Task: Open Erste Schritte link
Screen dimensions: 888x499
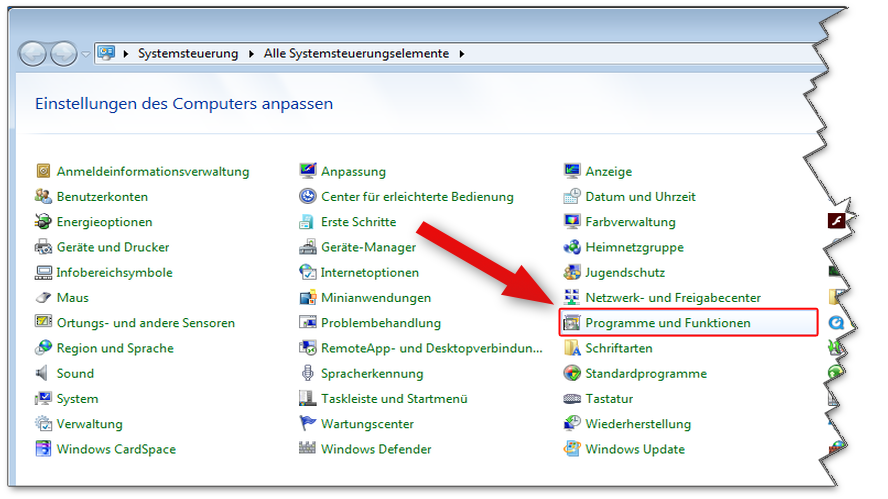Action: [358, 221]
